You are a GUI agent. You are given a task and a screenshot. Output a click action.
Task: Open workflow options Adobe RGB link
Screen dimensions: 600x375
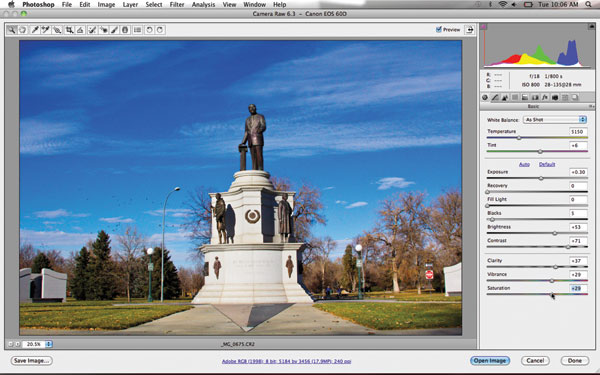point(286,361)
